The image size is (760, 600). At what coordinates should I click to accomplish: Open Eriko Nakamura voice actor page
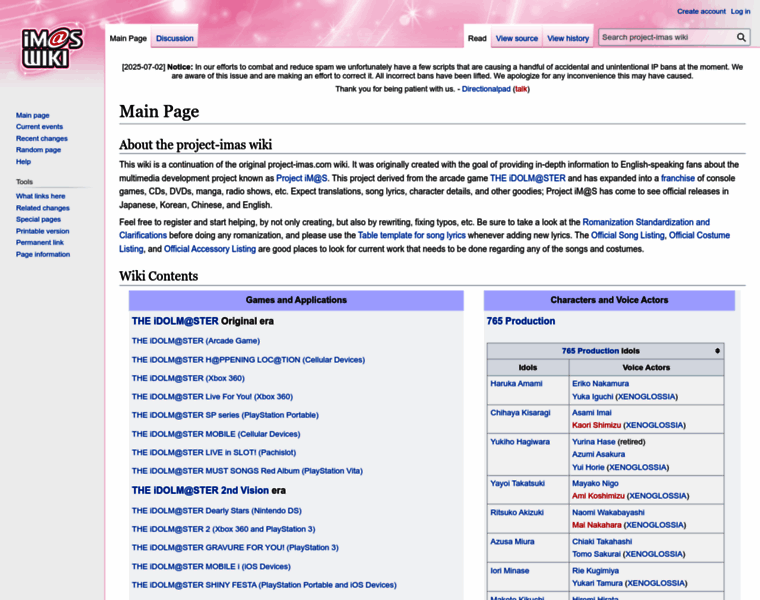[x=600, y=384]
